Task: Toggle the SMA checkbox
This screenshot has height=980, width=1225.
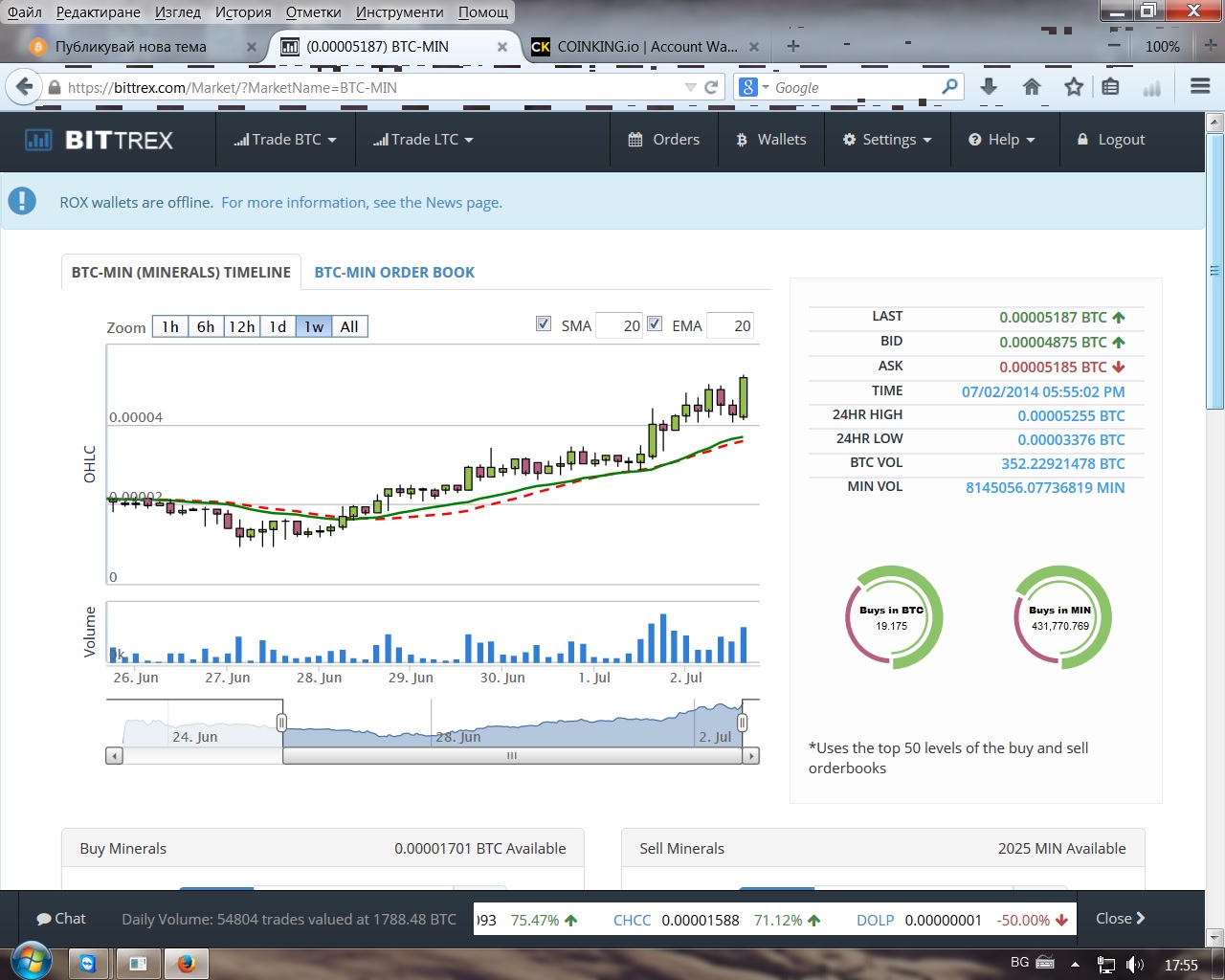Action: point(544,323)
